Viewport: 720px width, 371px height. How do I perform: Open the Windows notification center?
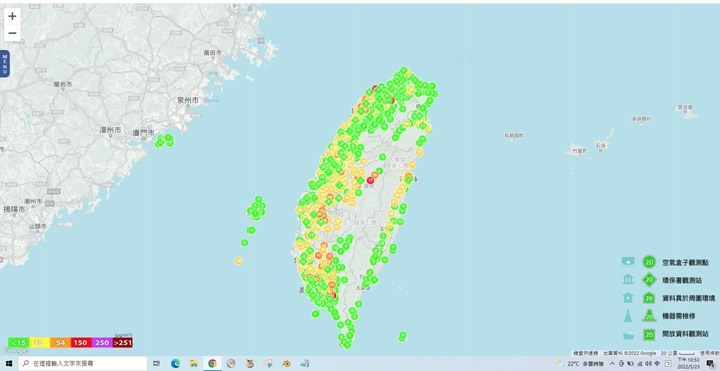click(x=710, y=364)
